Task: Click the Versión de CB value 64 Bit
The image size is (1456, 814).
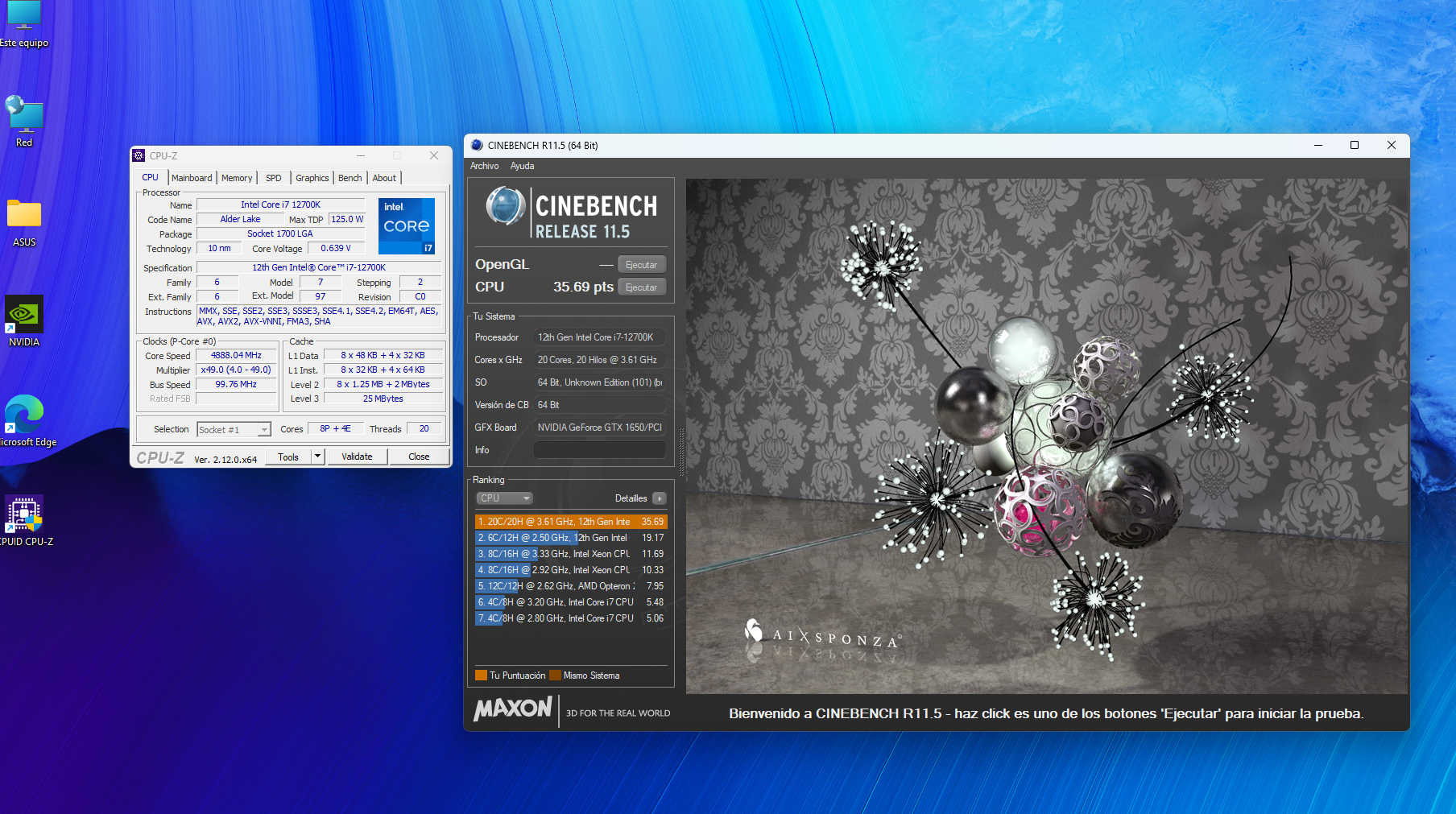Action: pyautogui.click(x=600, y=405)
